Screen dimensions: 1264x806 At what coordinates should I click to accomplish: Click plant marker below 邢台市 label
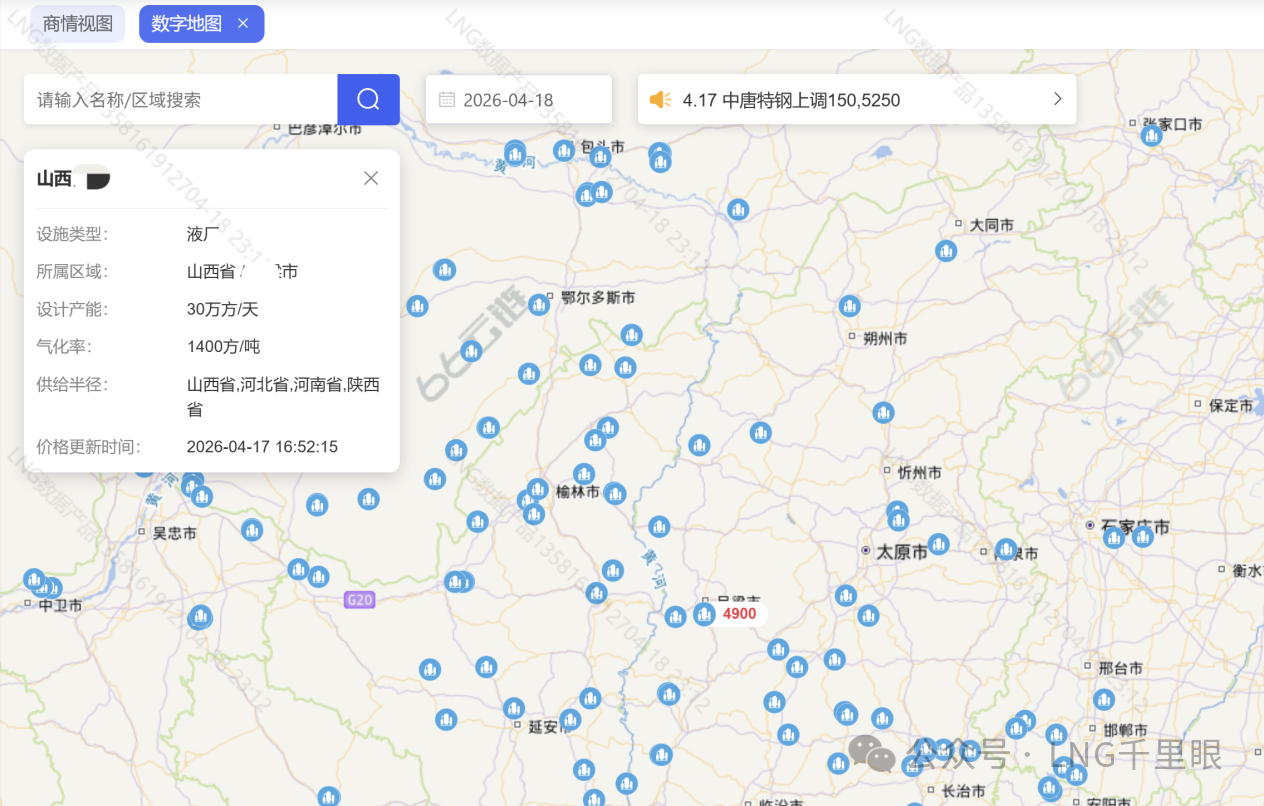[x=1104, y=699]
